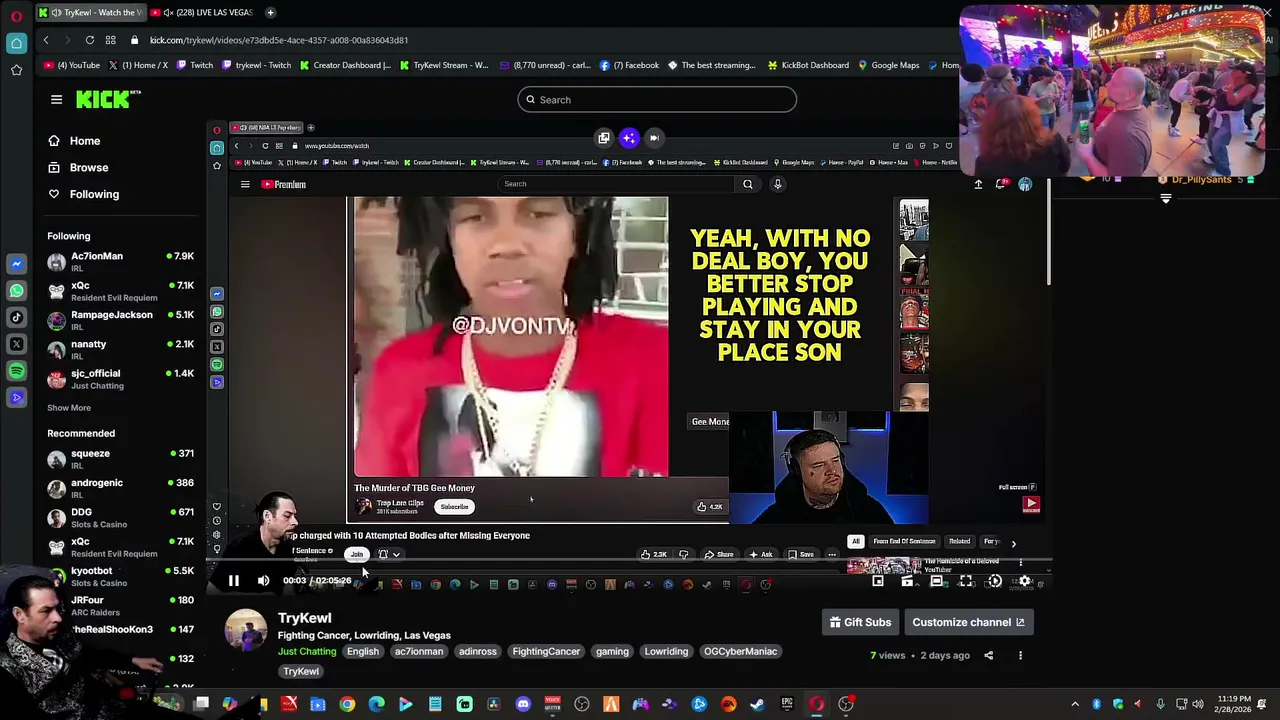Open KickBot Dashboard bookmark
The width and height of the screenshot is (1280, 720).
coord(808,65)
